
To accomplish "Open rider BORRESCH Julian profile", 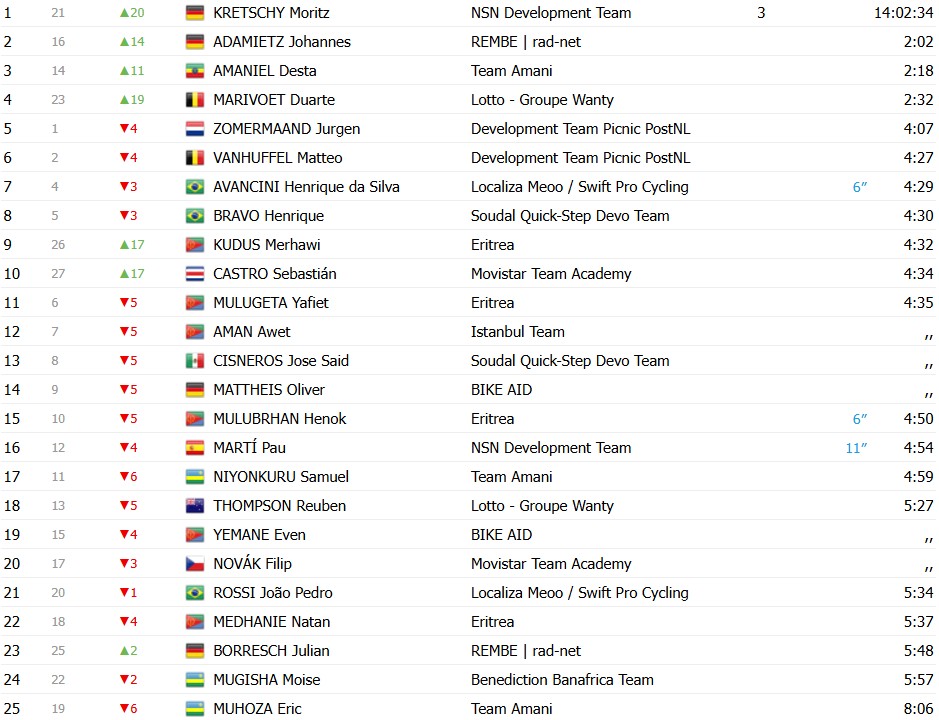I will click(271, 651).
